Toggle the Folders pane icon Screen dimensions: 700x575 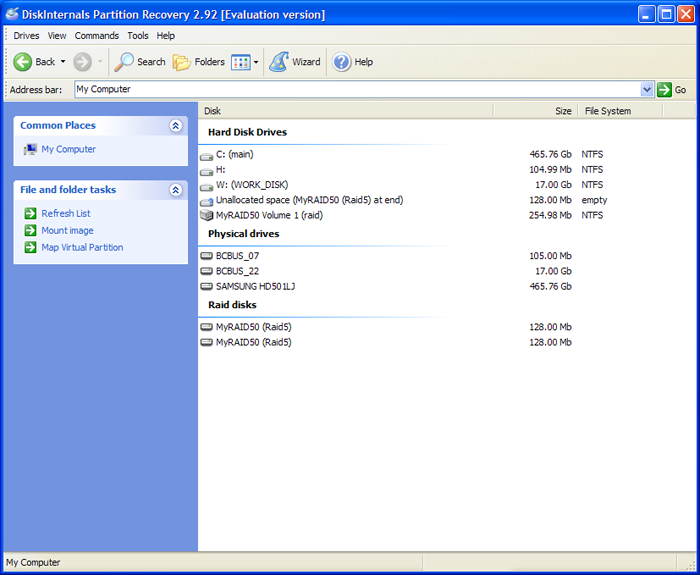182,62
